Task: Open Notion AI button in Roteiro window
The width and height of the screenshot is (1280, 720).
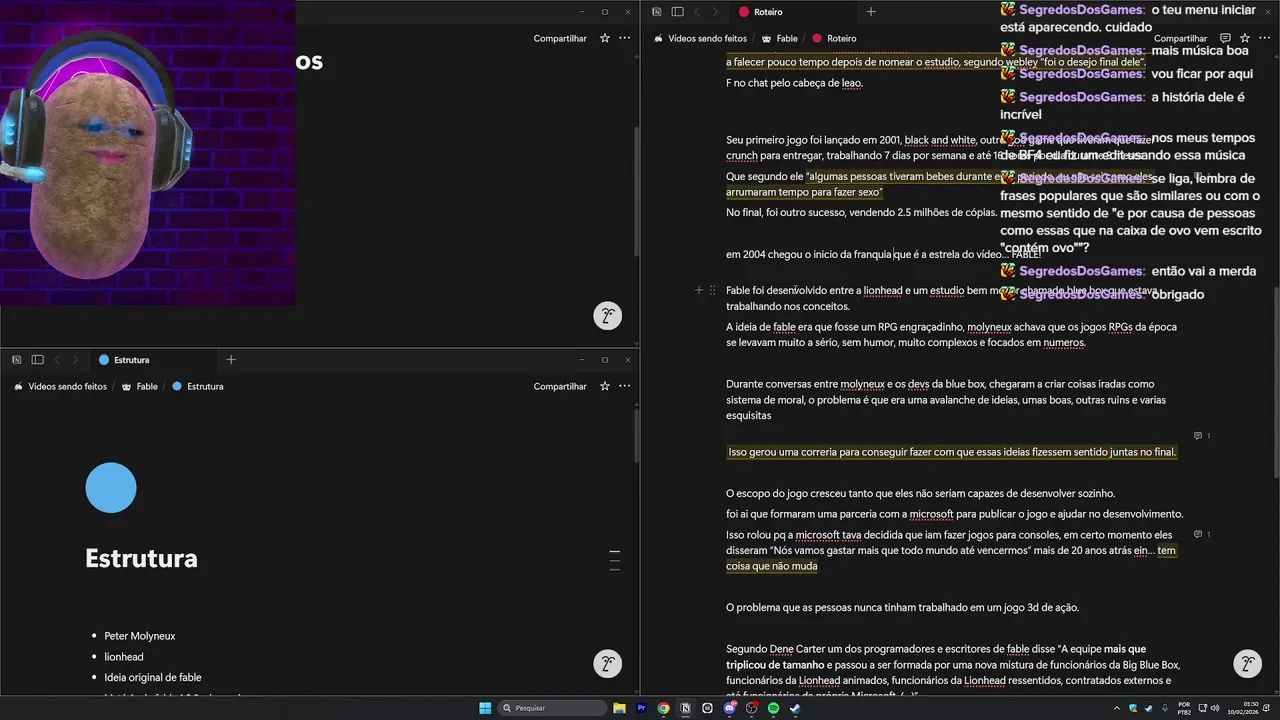Action: (1247, 664)
